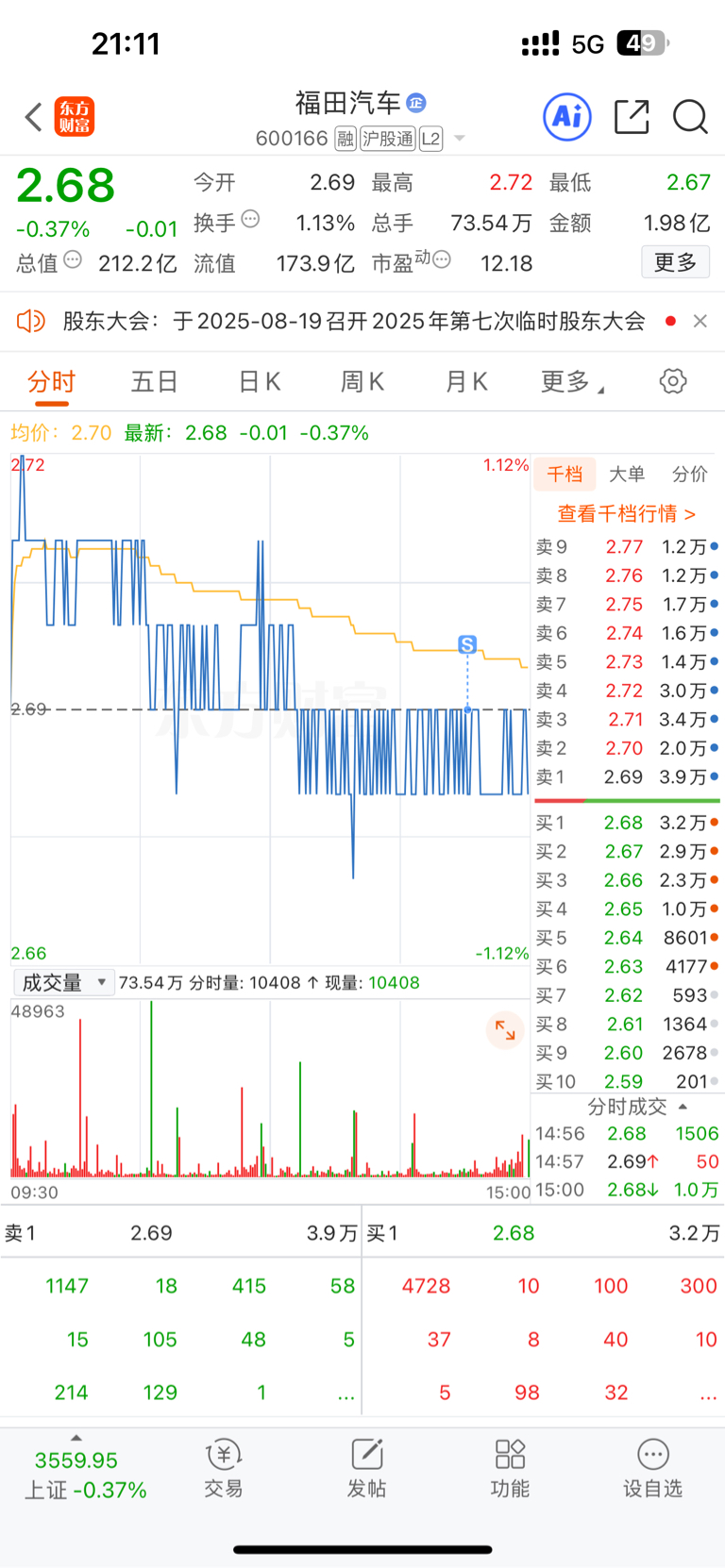Tap the 15:00 trade record row
The height and width of the screenshot is (1568, 725).
pos(627,1190)
